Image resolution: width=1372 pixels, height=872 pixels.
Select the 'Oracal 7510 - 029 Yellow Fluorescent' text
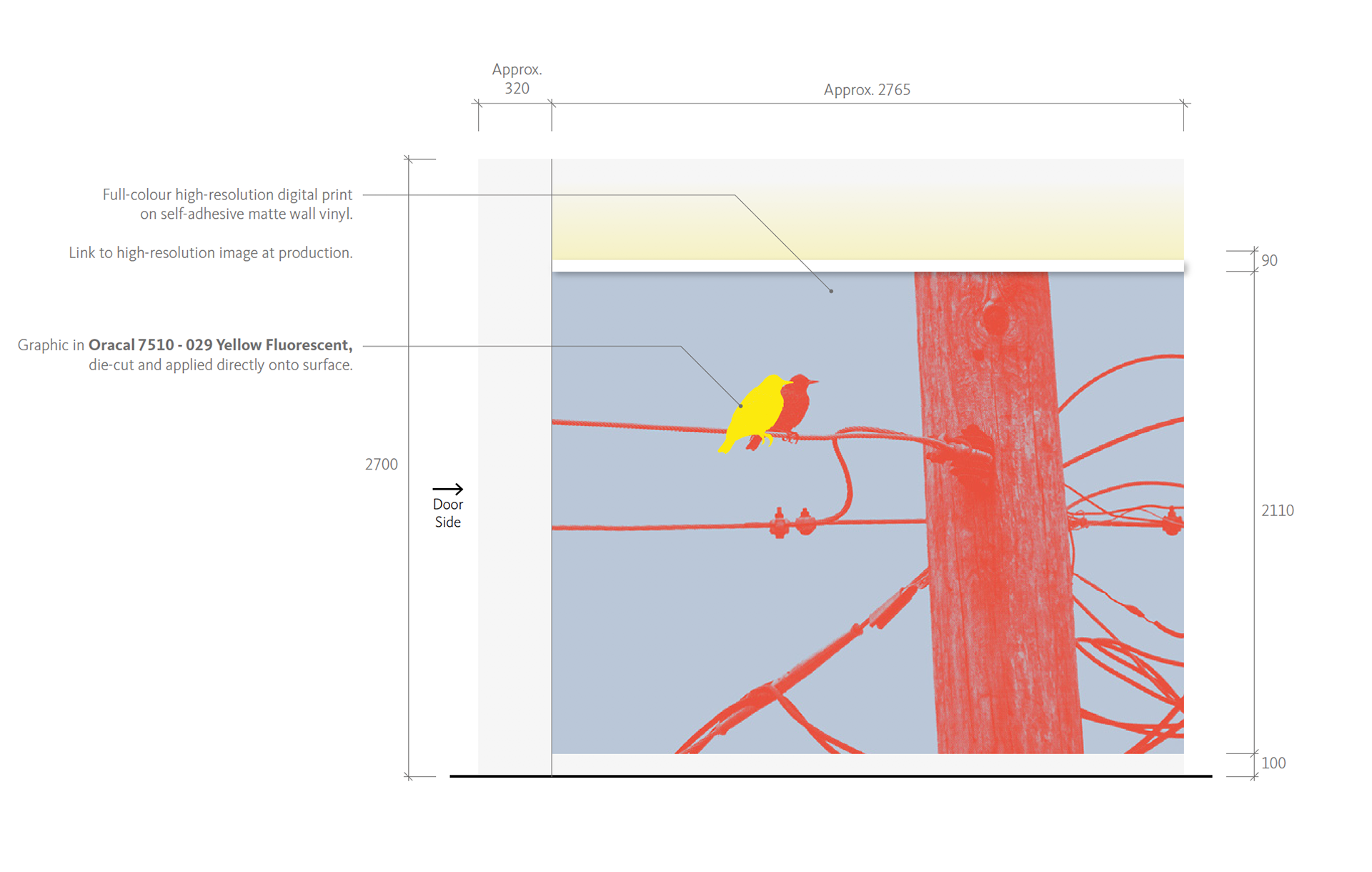[x=220, y=345]
